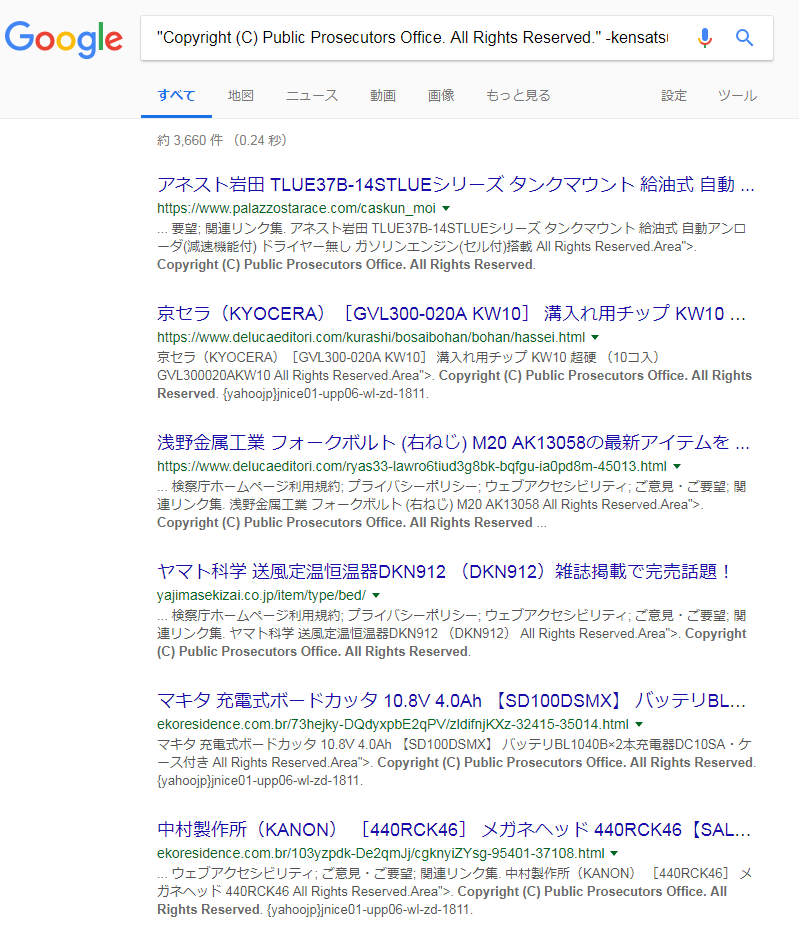Open the 画像 tab

click(441, 95)
